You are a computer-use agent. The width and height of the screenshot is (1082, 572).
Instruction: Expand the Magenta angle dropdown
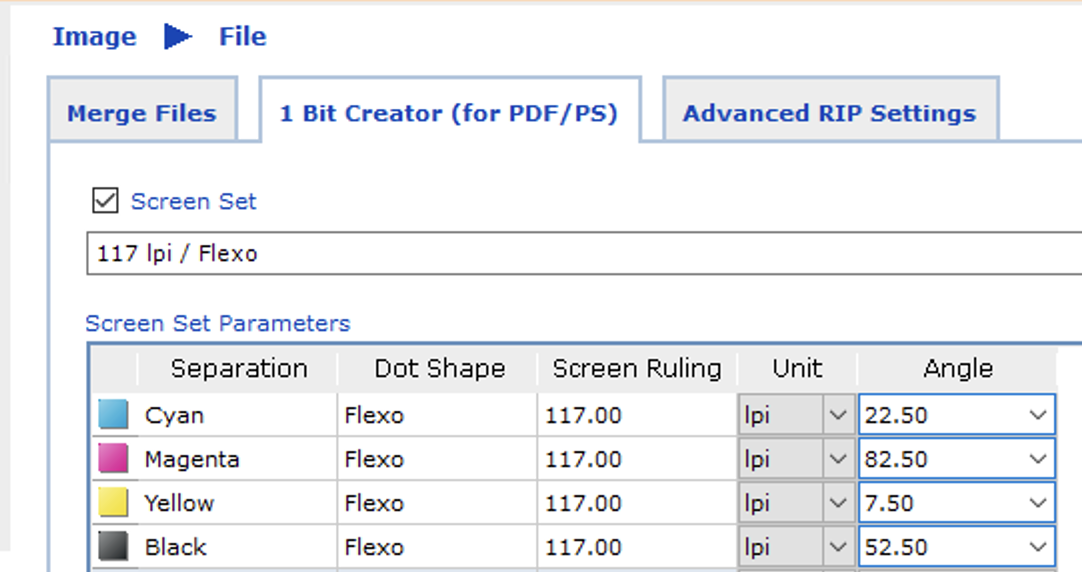coord(1037,459)
